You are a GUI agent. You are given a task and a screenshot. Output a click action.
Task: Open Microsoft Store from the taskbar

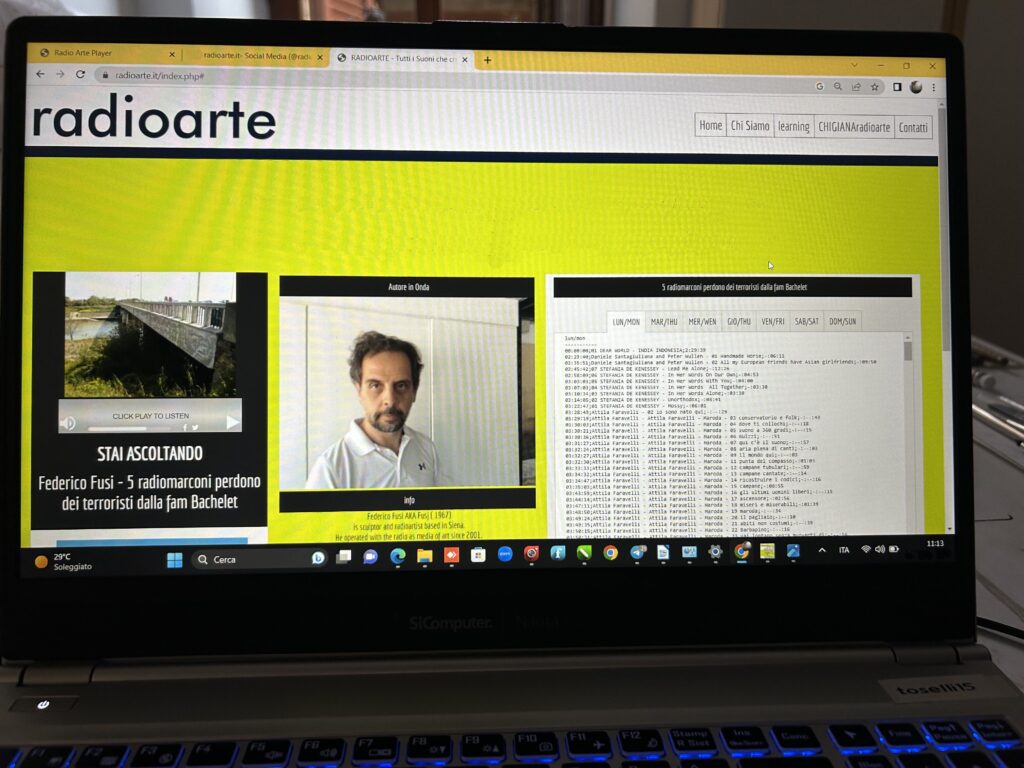478,555
